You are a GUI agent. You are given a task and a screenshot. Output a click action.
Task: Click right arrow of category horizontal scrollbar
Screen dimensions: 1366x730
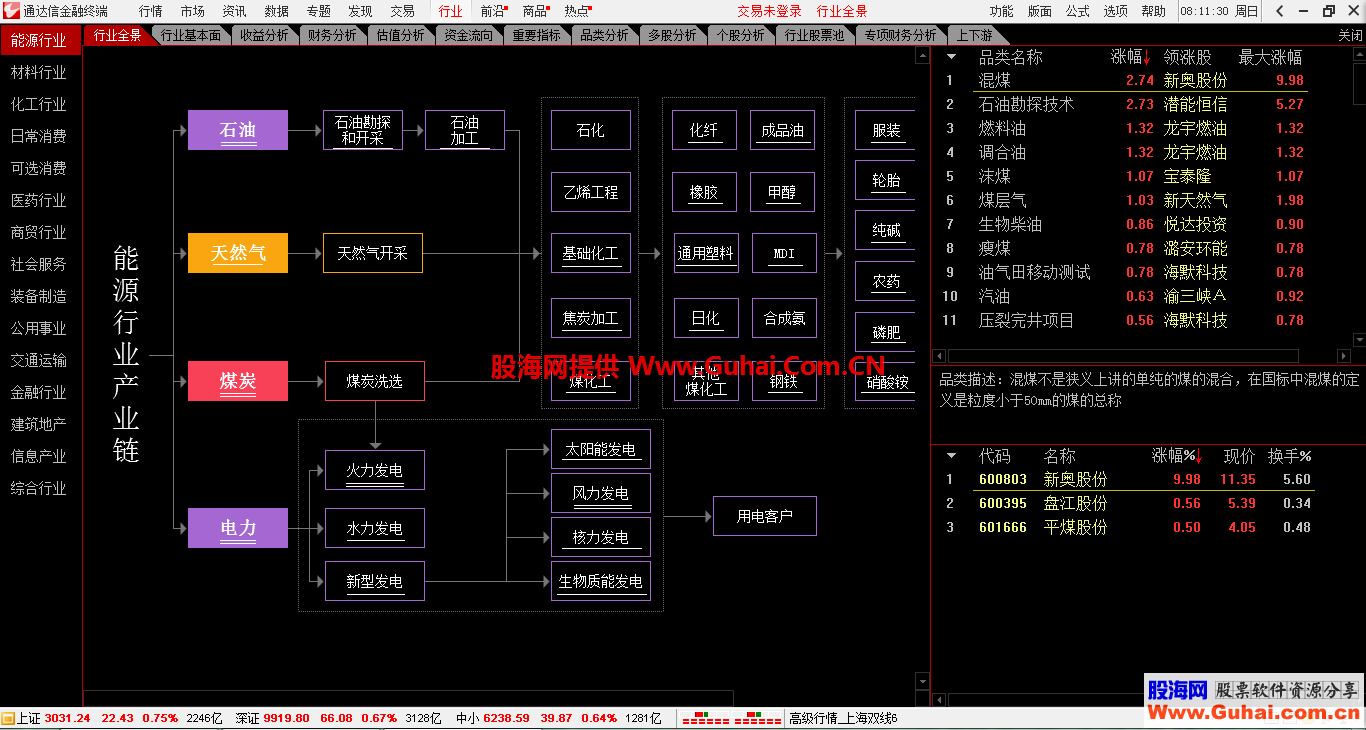coord(1343,356)
